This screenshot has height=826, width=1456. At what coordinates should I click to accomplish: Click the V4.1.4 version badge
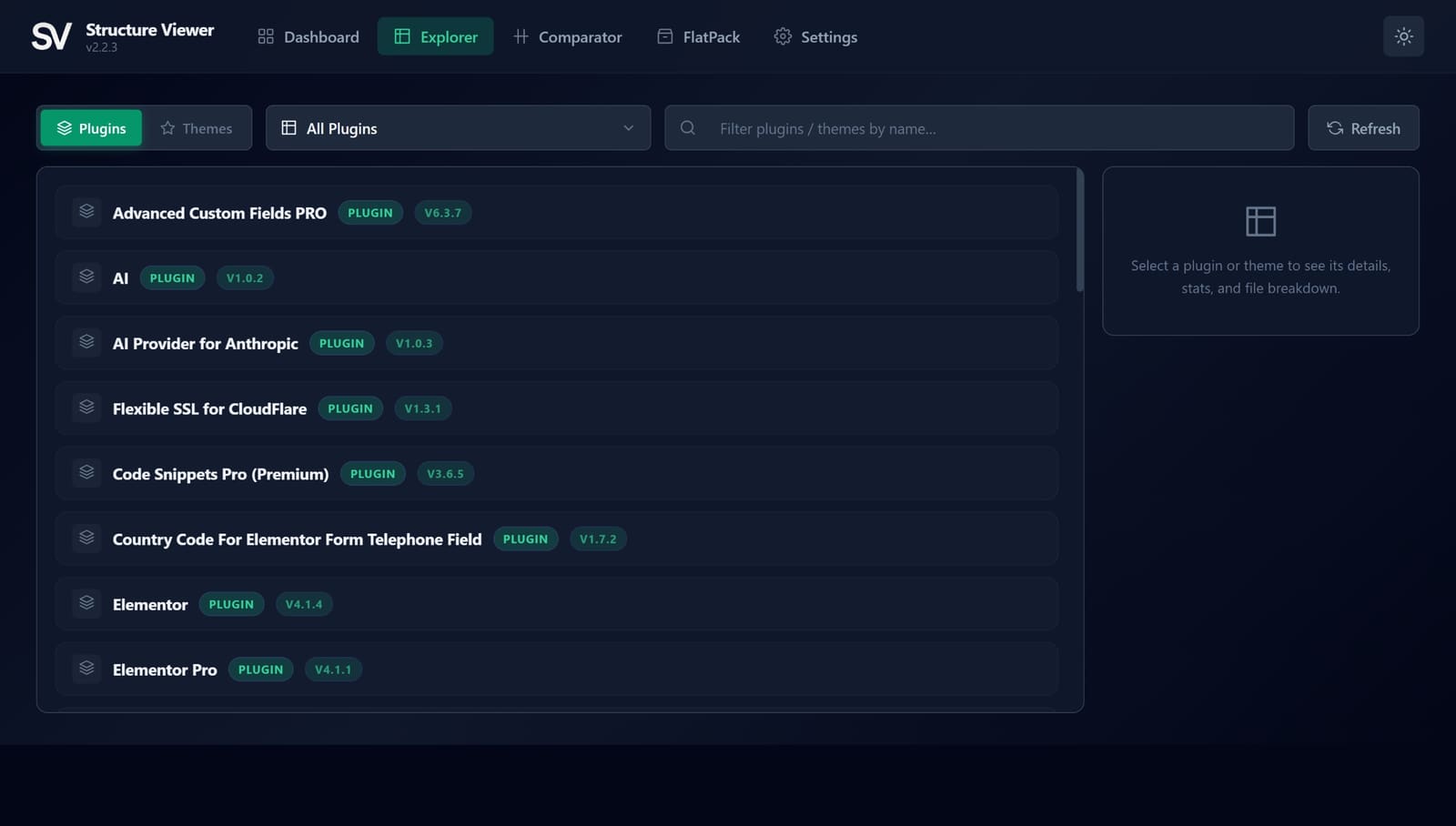[304, 604]
